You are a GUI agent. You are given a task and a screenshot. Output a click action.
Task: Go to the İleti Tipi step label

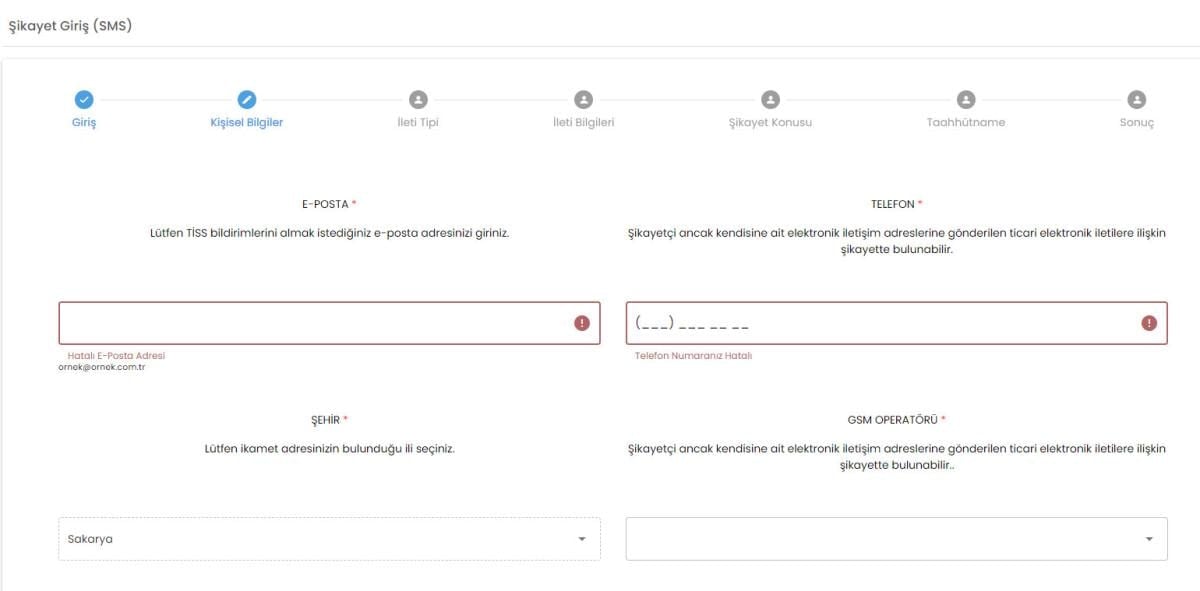[418, 123]
